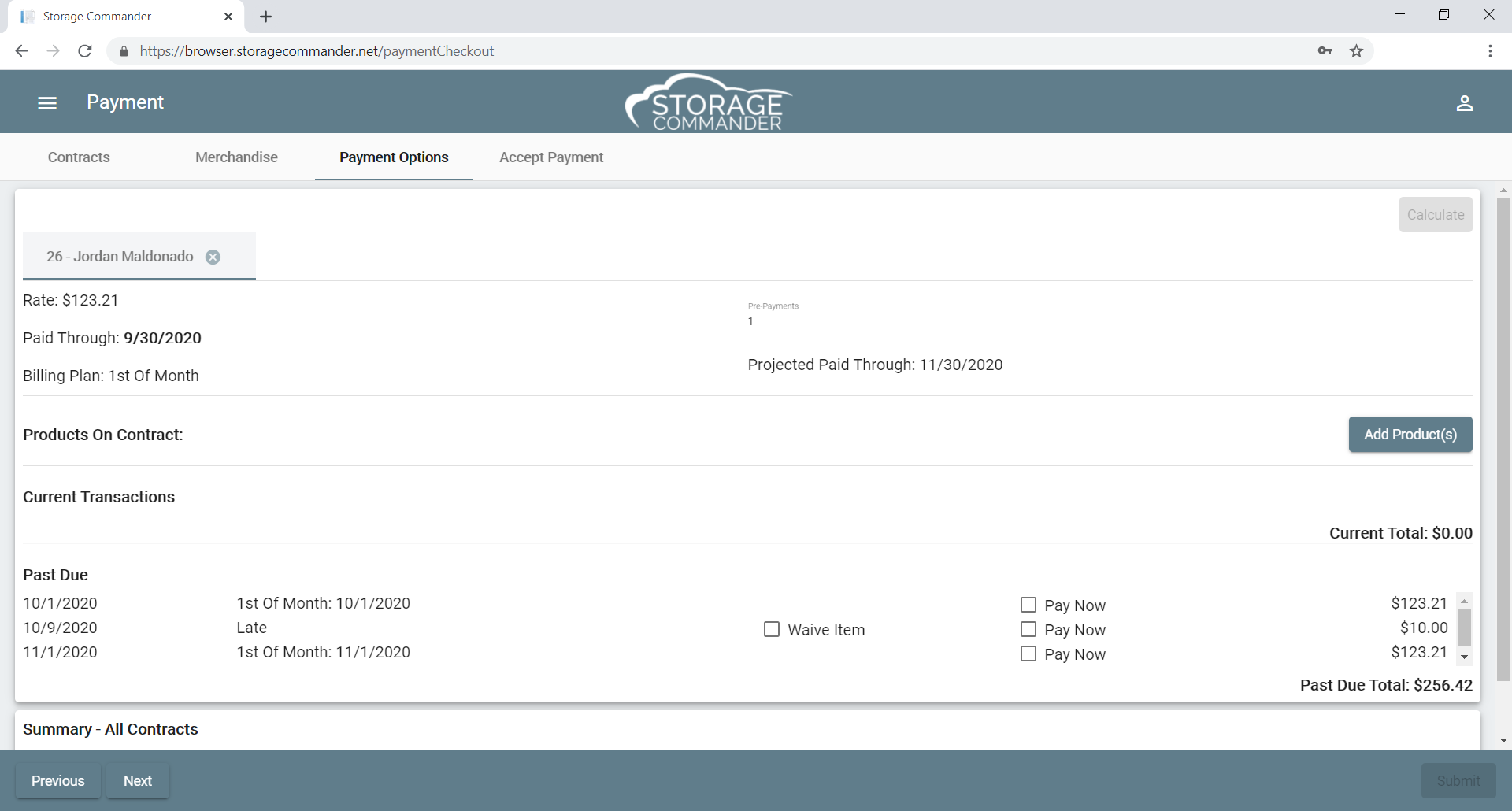This screenshot has width=1512, height=811.
Task: Click the browser reload page icon
Action: (84, 50)
